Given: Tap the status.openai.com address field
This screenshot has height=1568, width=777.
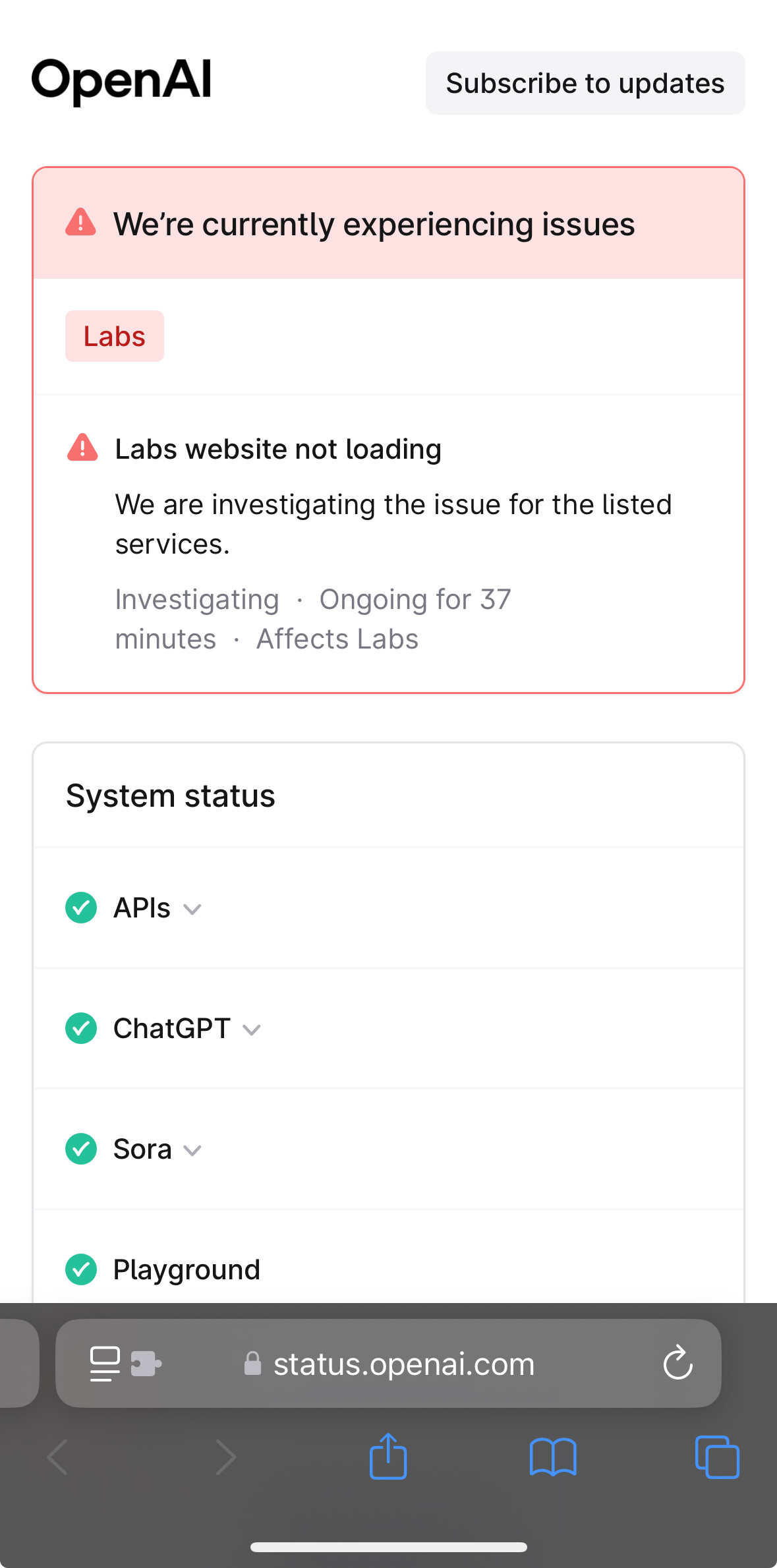Looking at the screenshot, I should click(389, 1364).
